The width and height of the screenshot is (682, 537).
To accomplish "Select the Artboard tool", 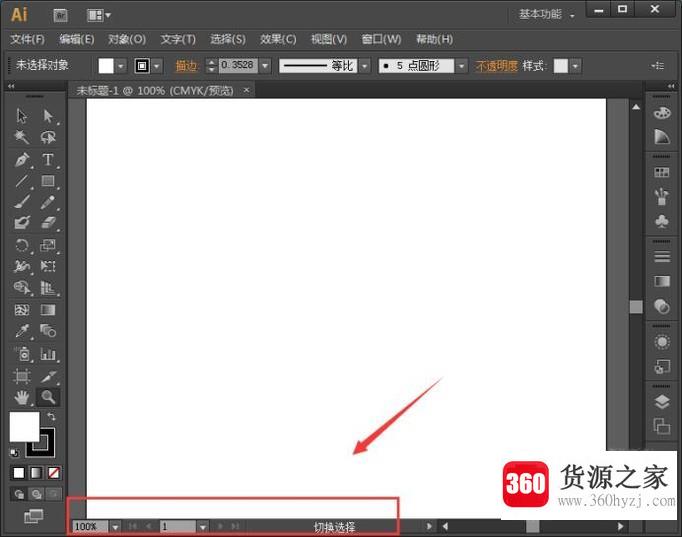I will click(22, 376).
